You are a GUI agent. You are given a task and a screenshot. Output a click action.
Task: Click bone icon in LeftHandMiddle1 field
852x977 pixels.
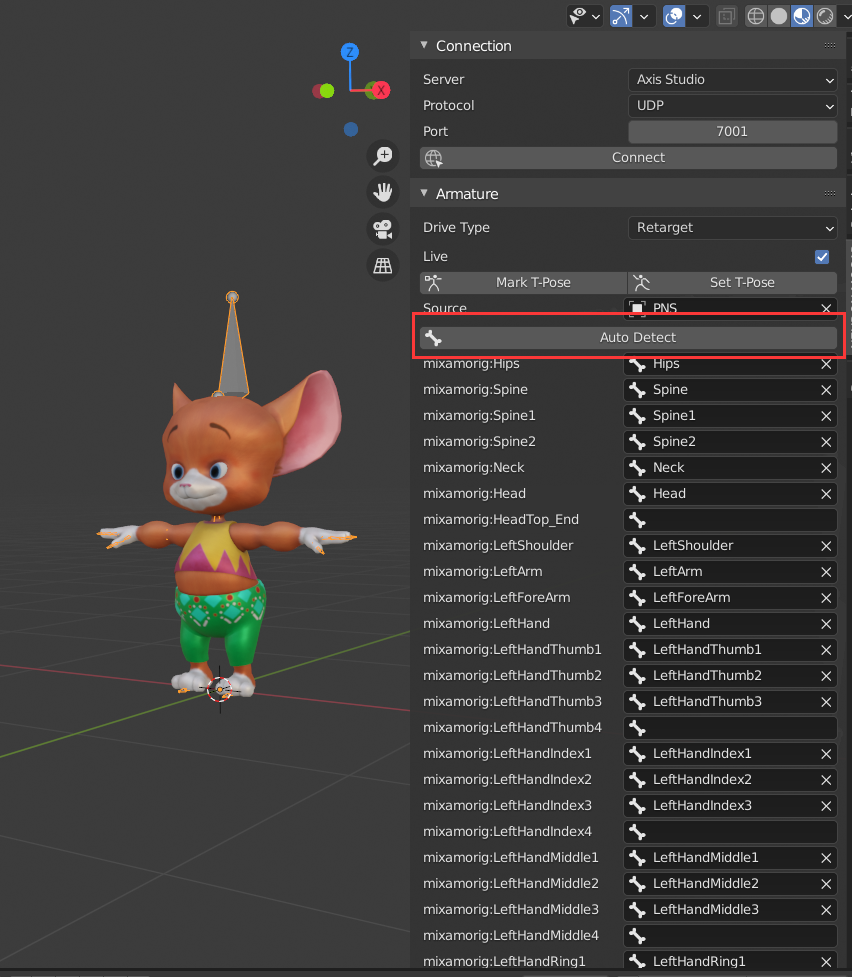coord(637,859)
